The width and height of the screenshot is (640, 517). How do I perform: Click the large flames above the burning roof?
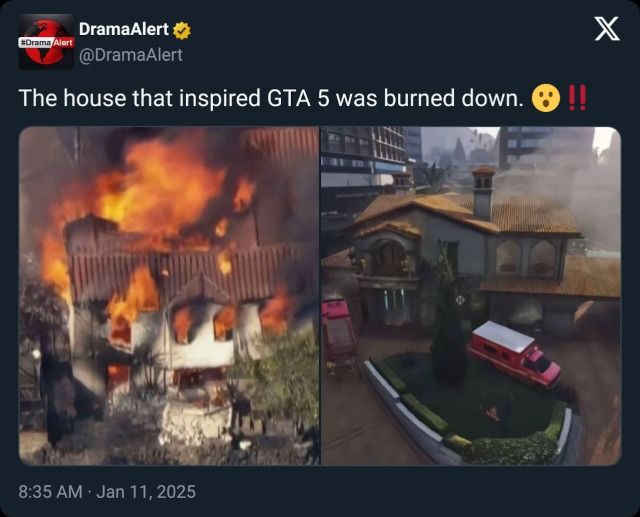point(161,186)
